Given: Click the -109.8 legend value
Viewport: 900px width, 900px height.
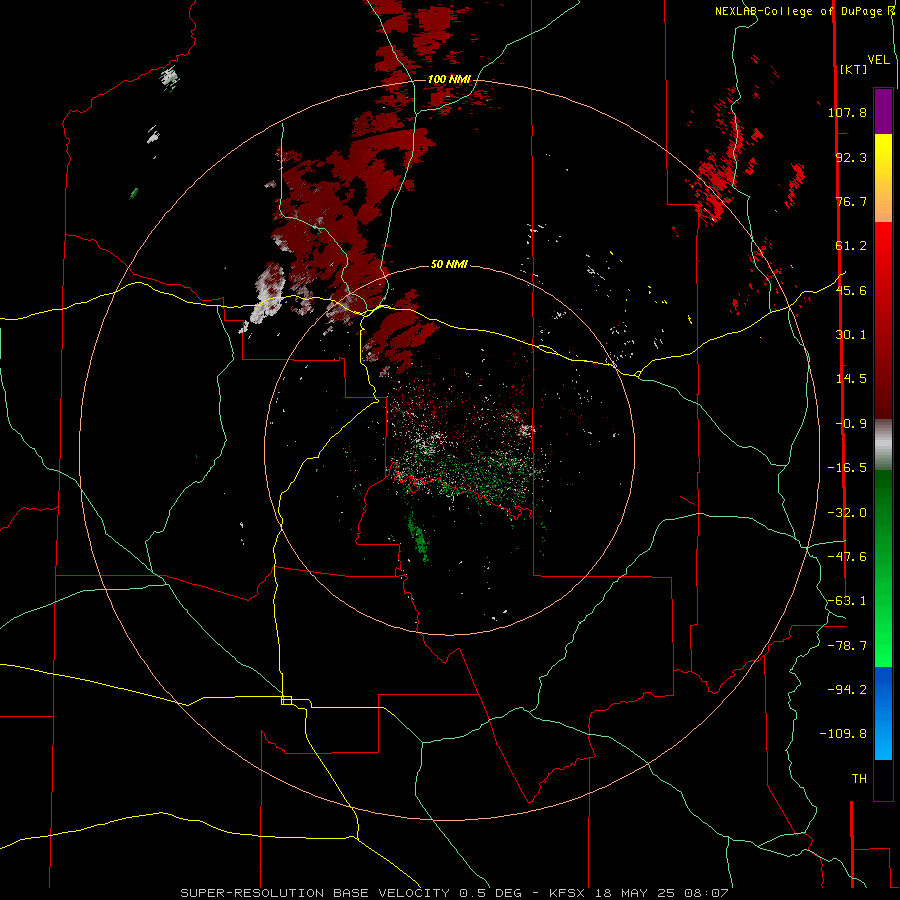Looking at the screenshot, I should [843, 734].
